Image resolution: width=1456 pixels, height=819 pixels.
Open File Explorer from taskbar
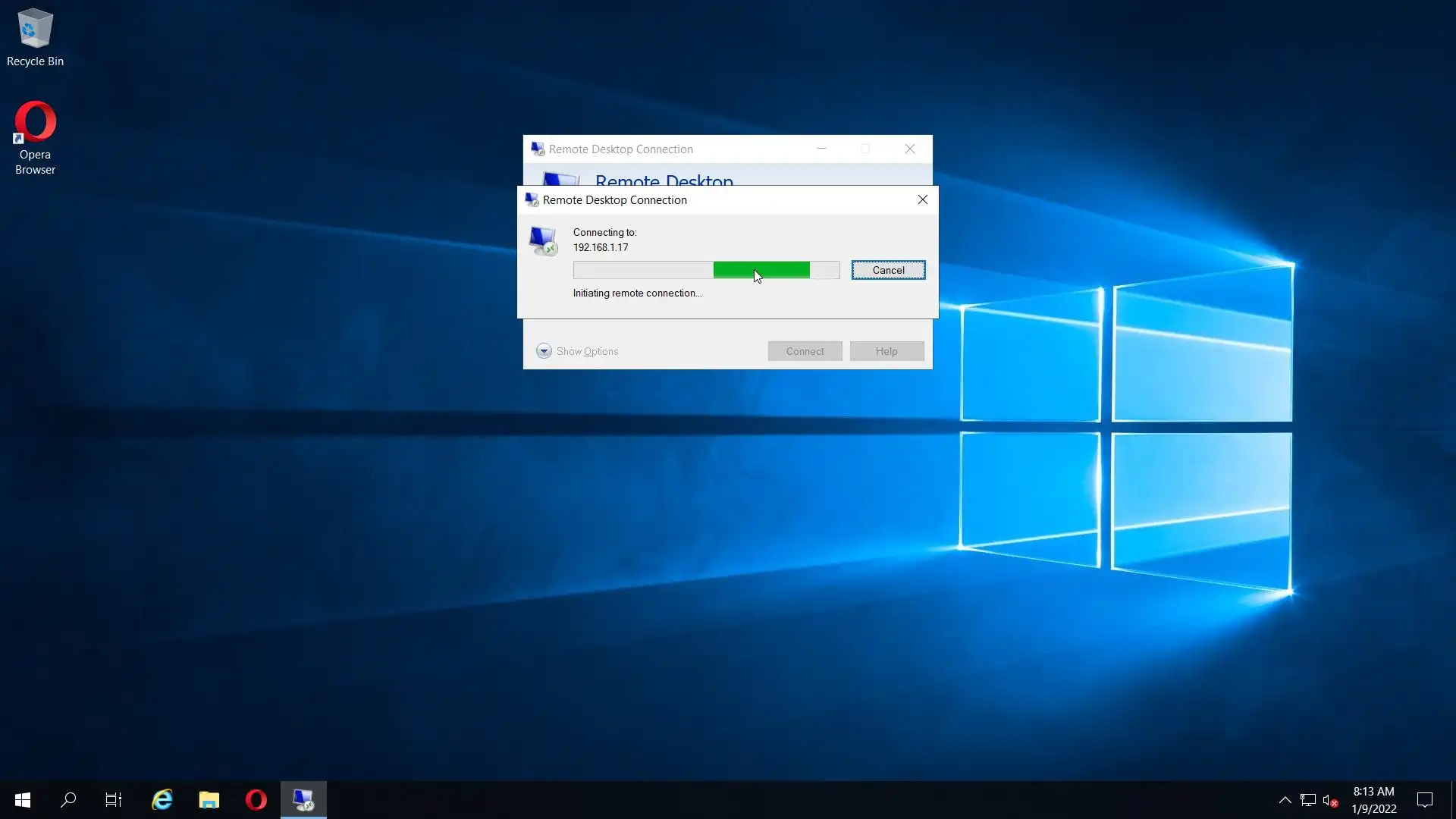(209, 799)
